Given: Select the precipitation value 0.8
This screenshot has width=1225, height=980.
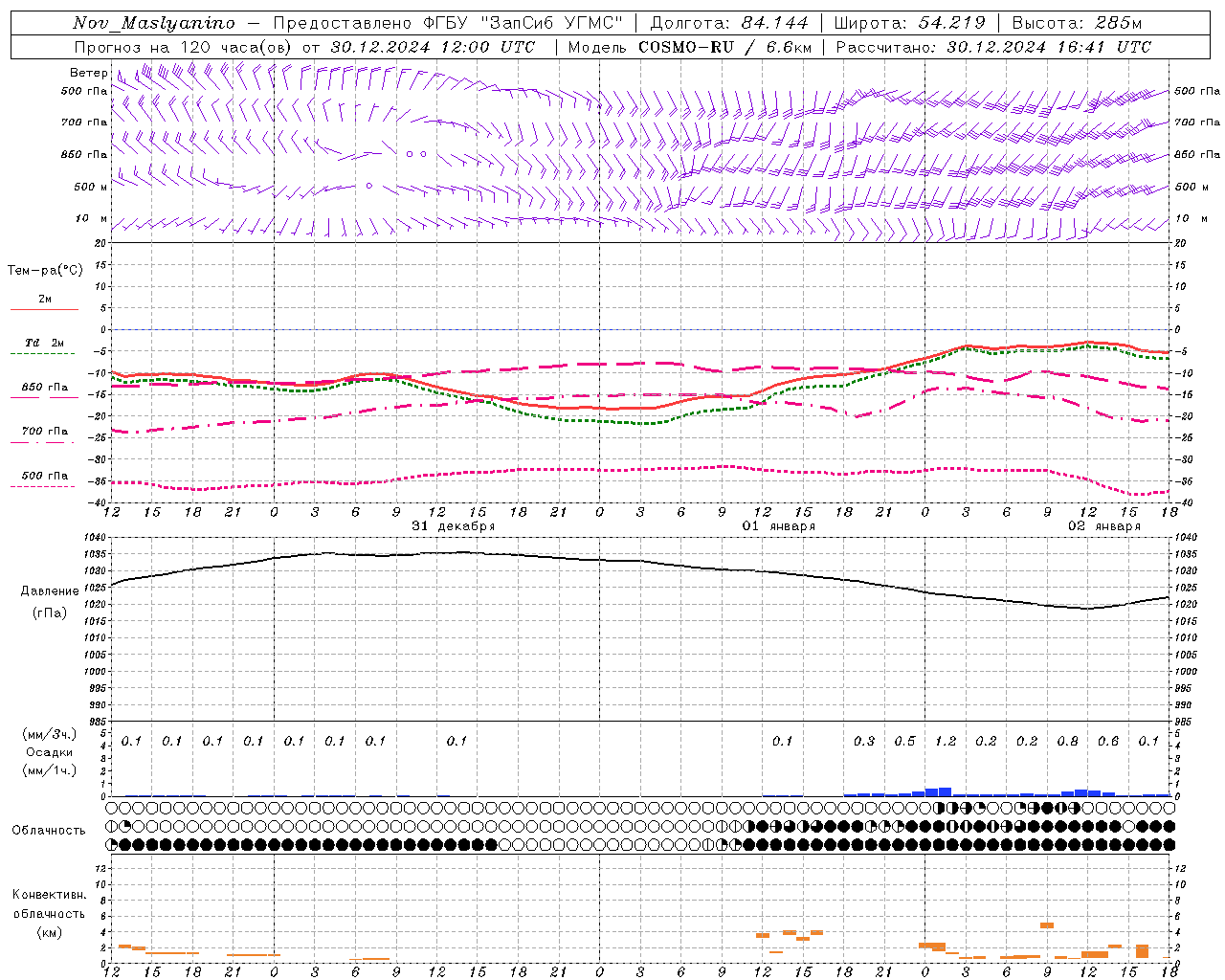Looking at the screenshot, I should tap(1068, 742).
